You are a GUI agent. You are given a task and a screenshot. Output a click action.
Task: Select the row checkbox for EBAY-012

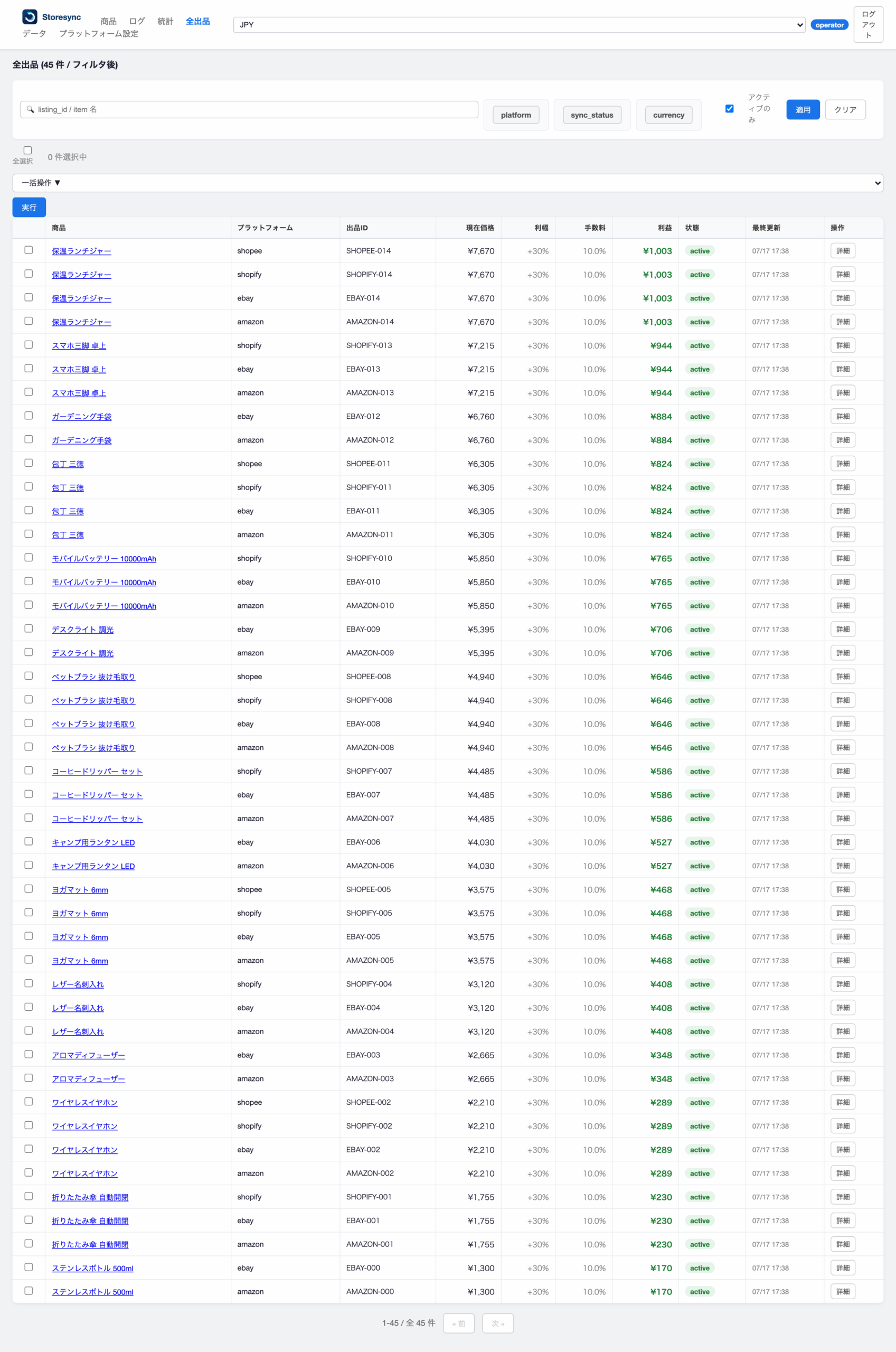tap(29, 416)
